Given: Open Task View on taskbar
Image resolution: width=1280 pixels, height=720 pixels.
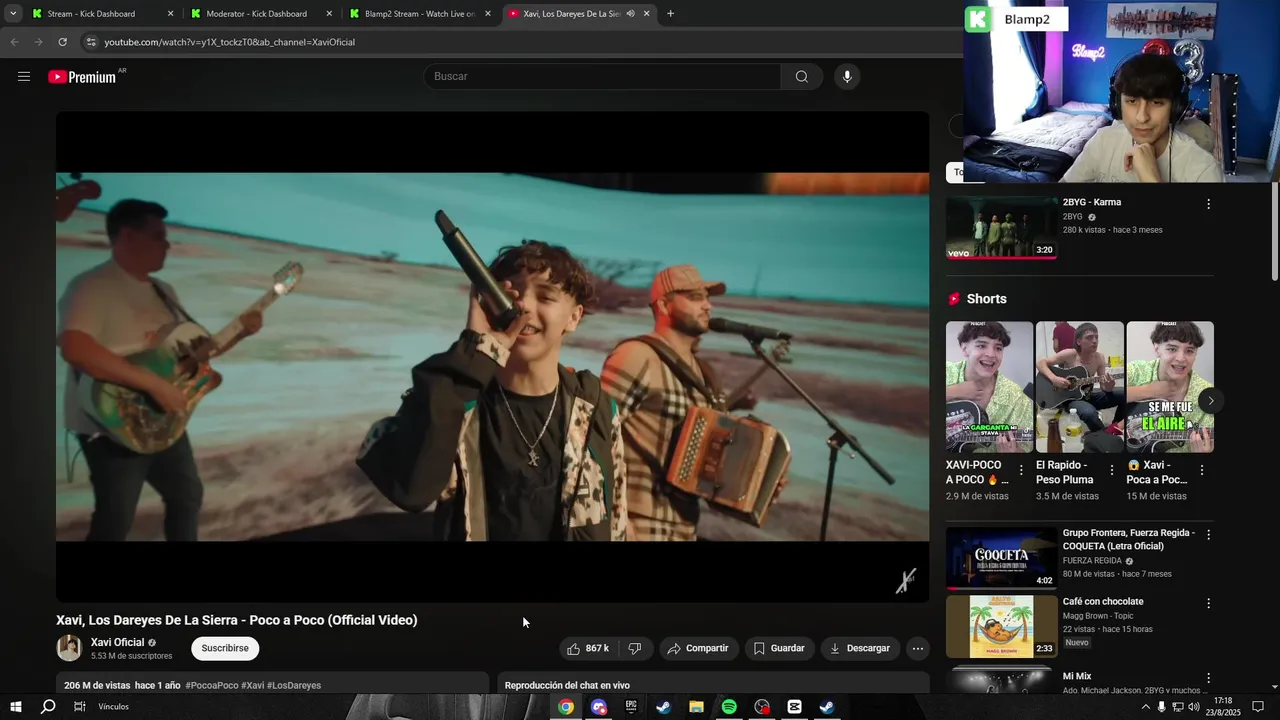Looking at the screenshot, I should 80,707.
